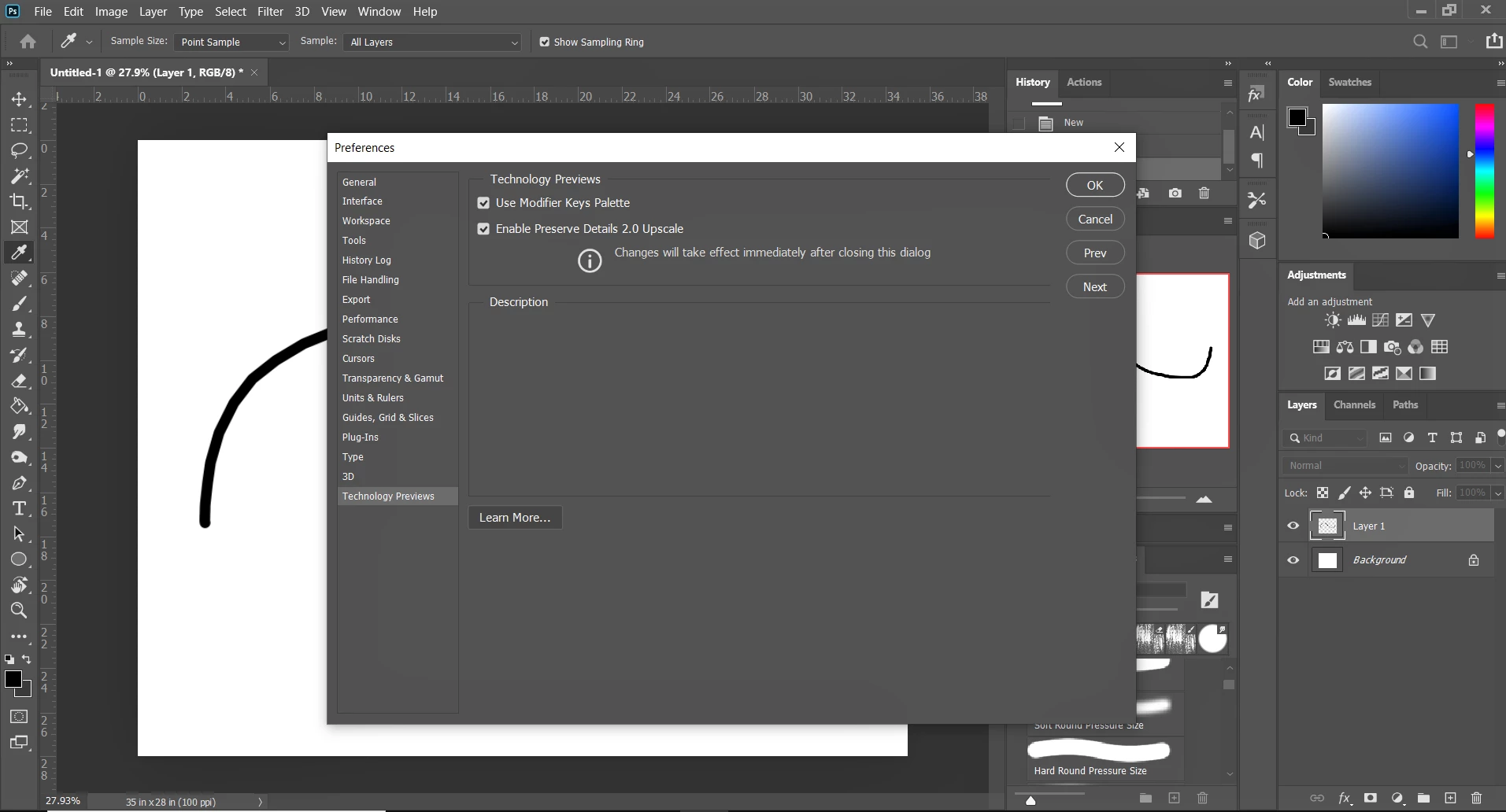Screen dimensions: 1506x812
Task: Toggle Show Sampling Ring checkbox
Action: point(544,42)
